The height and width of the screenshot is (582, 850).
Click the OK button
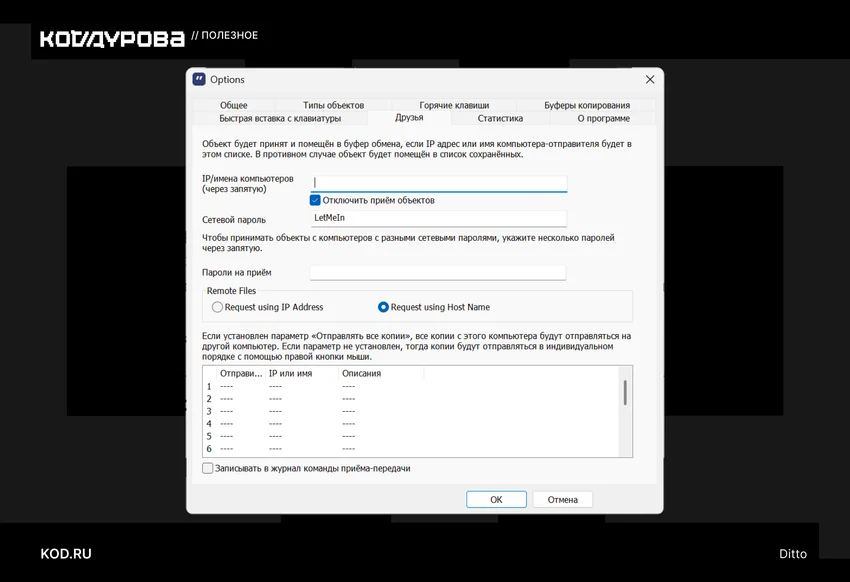coord(497,500)
